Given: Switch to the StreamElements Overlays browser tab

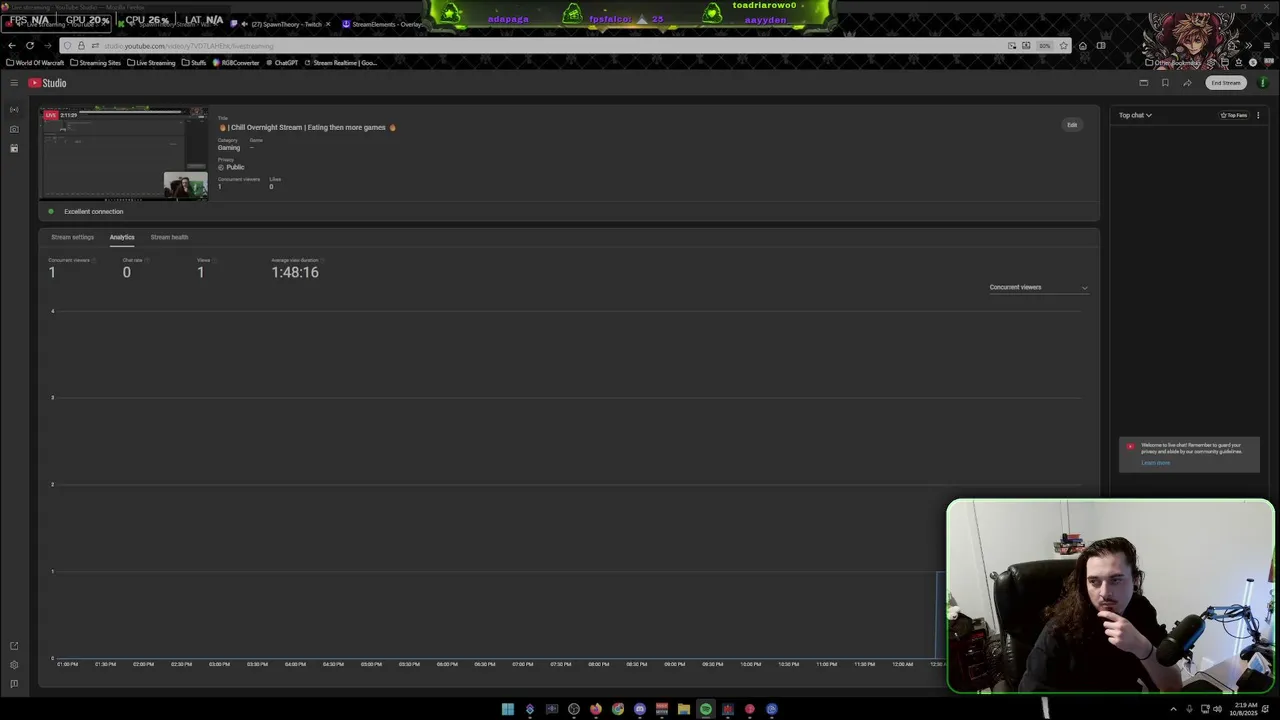Looking at the screenshot, I should [x=380, y=24].
